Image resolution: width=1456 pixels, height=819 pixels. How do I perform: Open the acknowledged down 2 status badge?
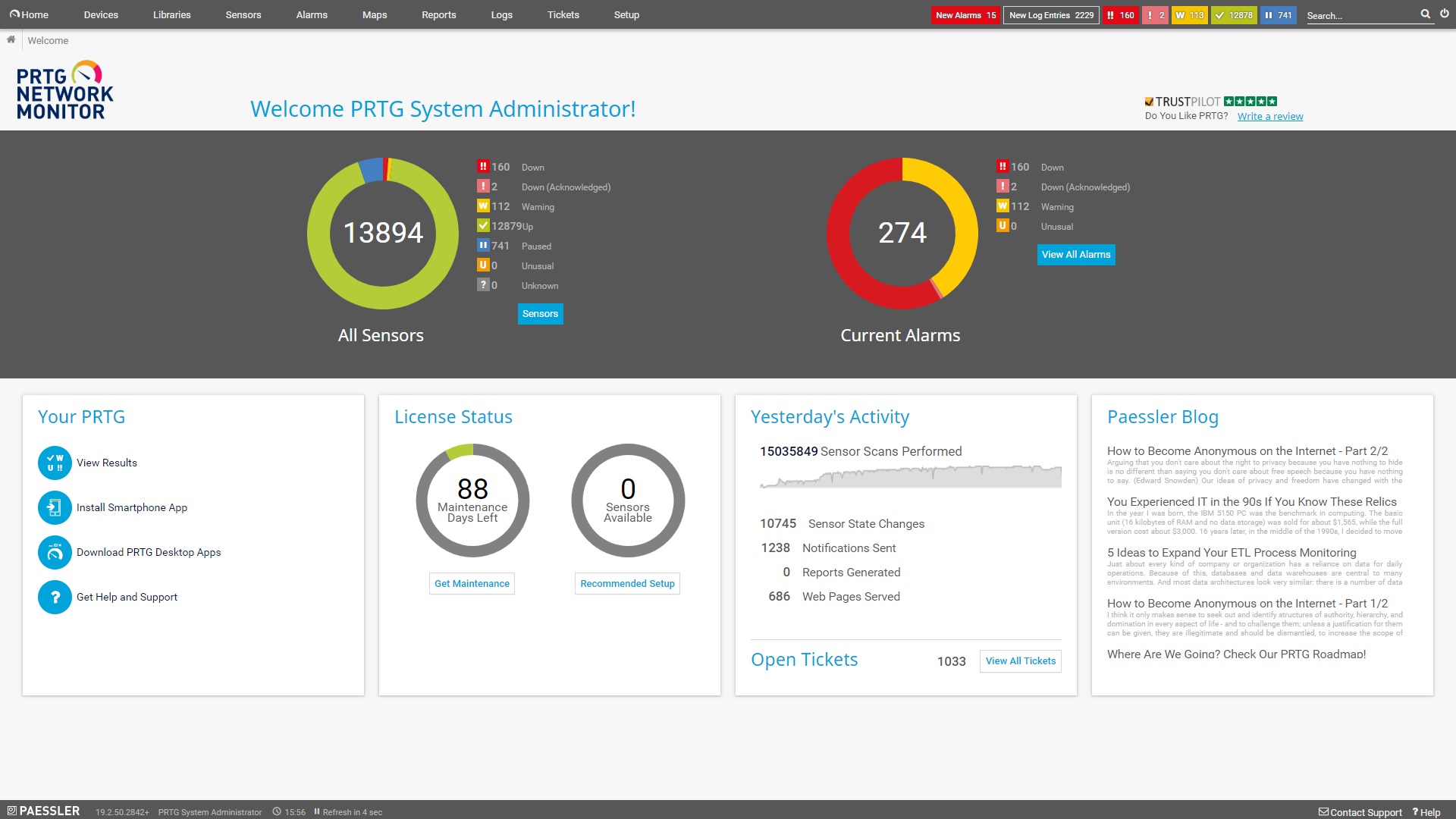point(1156,15)
